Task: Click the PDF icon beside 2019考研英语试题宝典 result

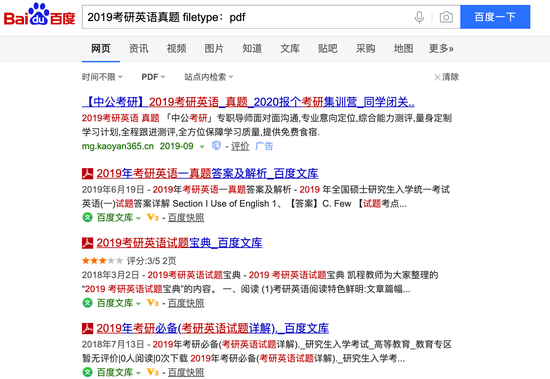Action: (87, 243)
